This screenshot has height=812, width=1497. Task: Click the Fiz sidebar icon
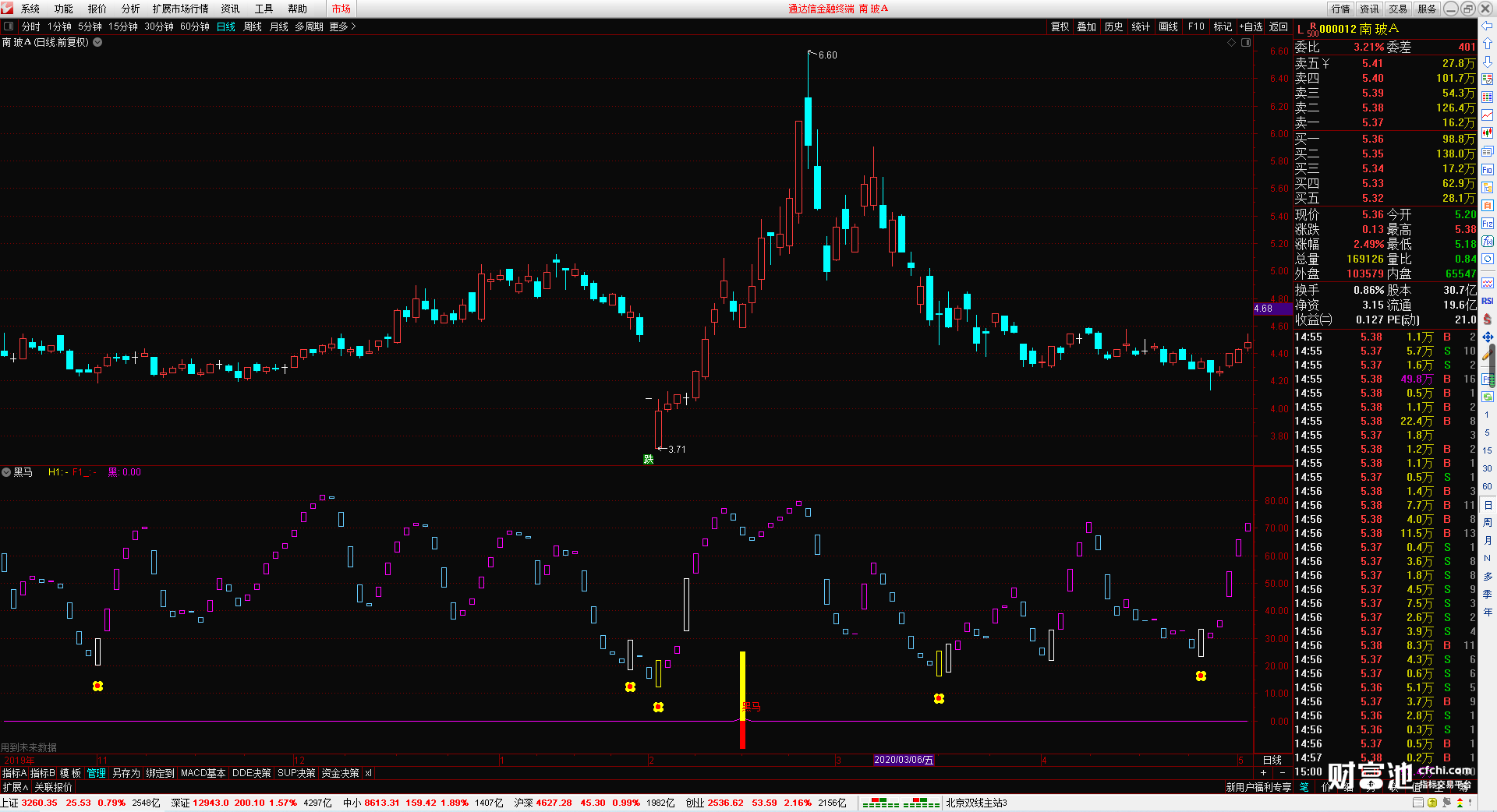click(x=1488, y=224)
